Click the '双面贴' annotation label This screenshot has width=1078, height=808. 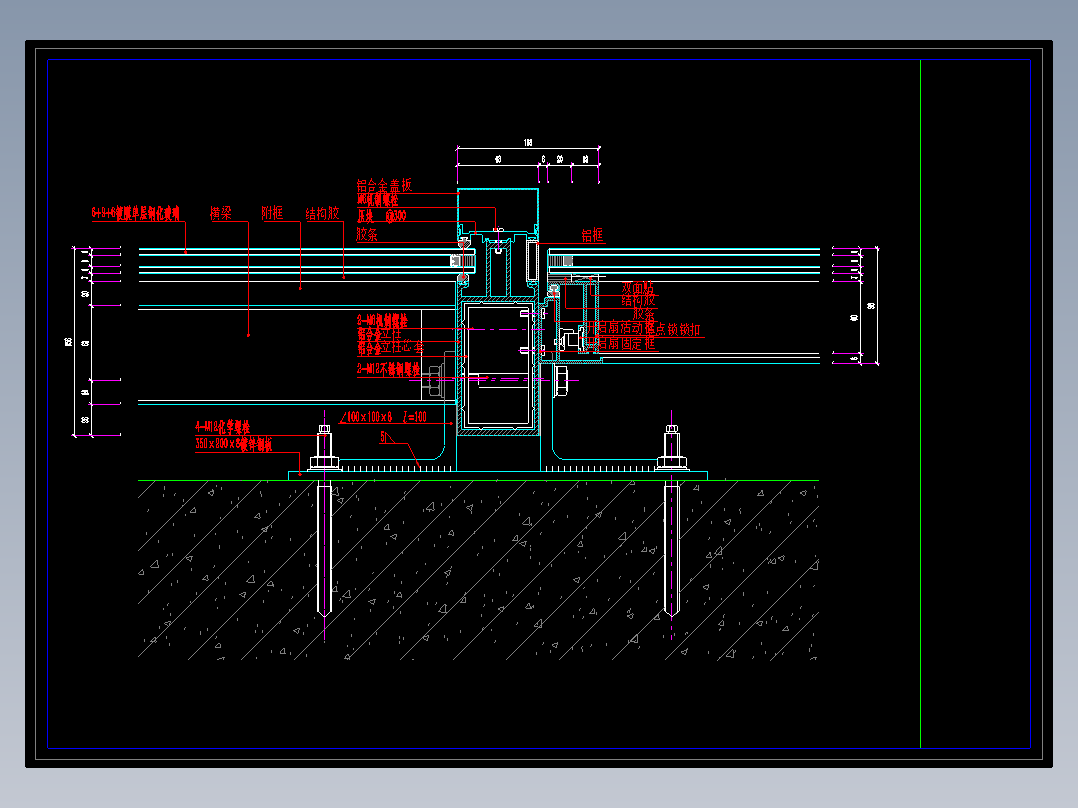(638, 287)
